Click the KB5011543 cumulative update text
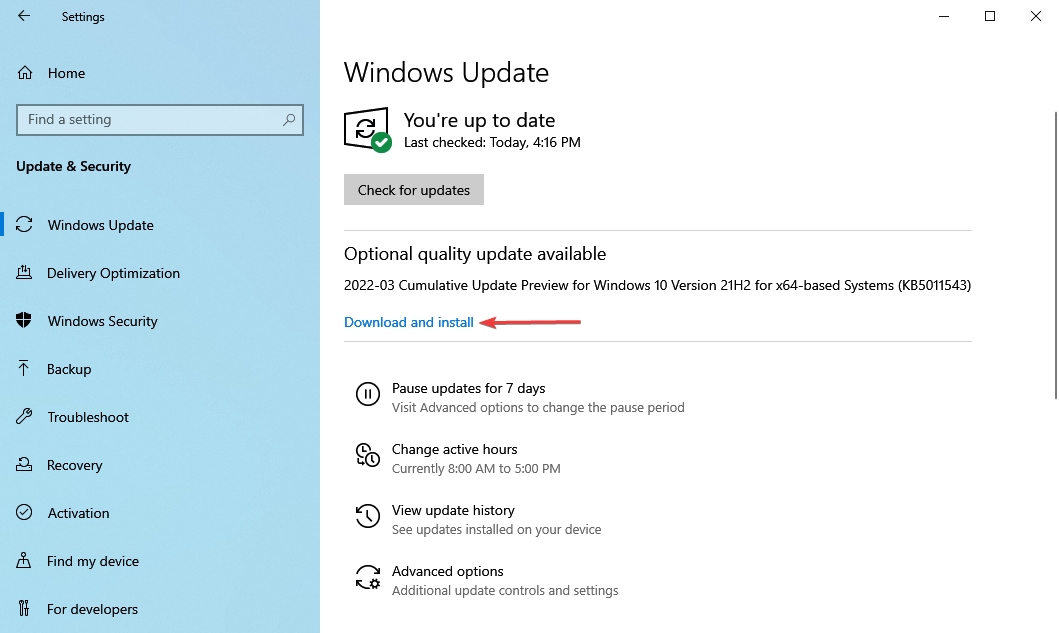The width and height of the screenshot is (1059, 633). click(x=657, y=285)
